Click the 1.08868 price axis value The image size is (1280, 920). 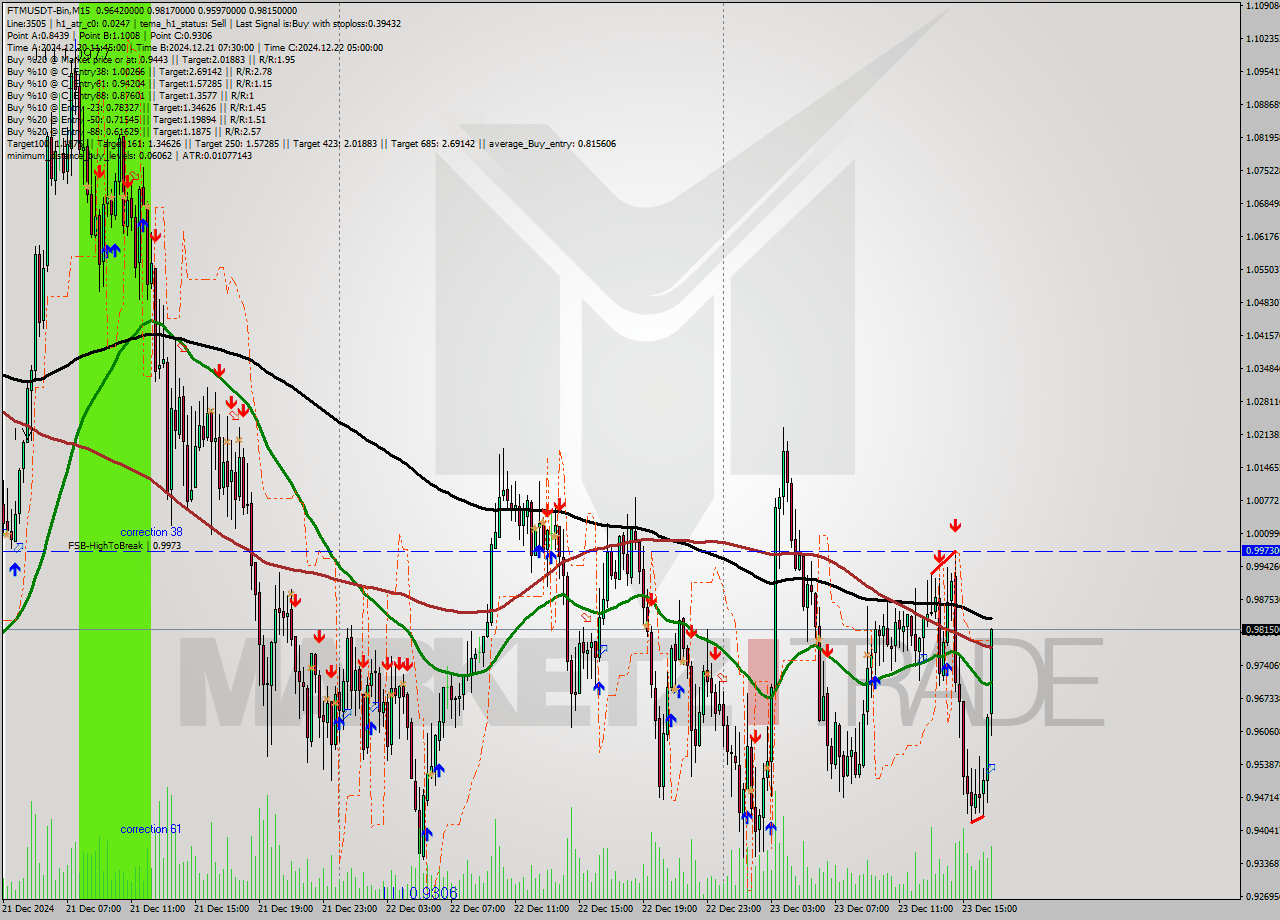tap(1263, 105)
